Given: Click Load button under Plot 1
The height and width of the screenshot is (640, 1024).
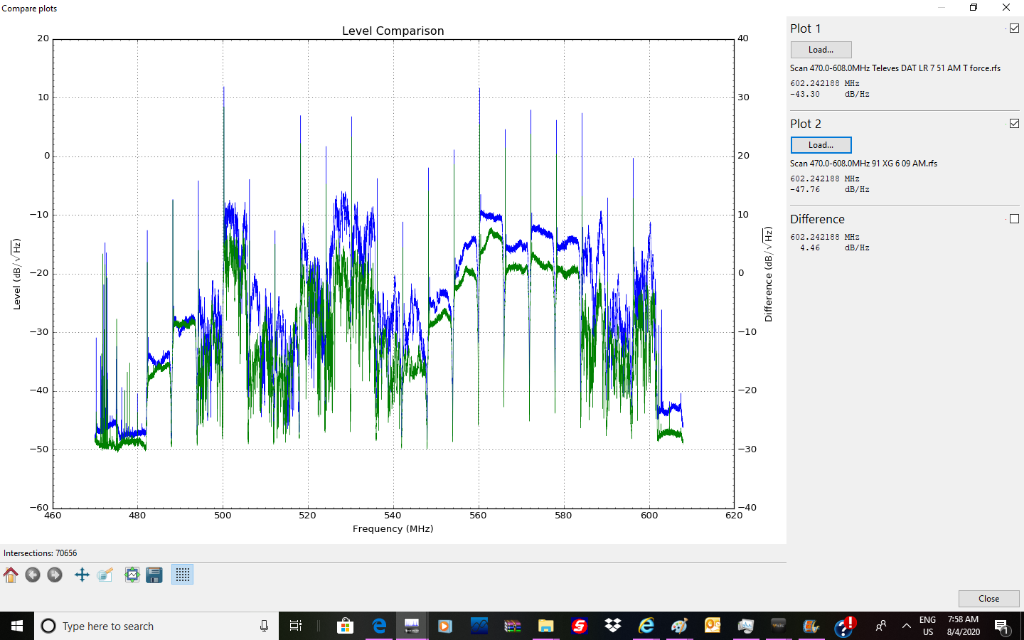Looking at the screenshot, I should pyautogui.click(x=821, y=49).
